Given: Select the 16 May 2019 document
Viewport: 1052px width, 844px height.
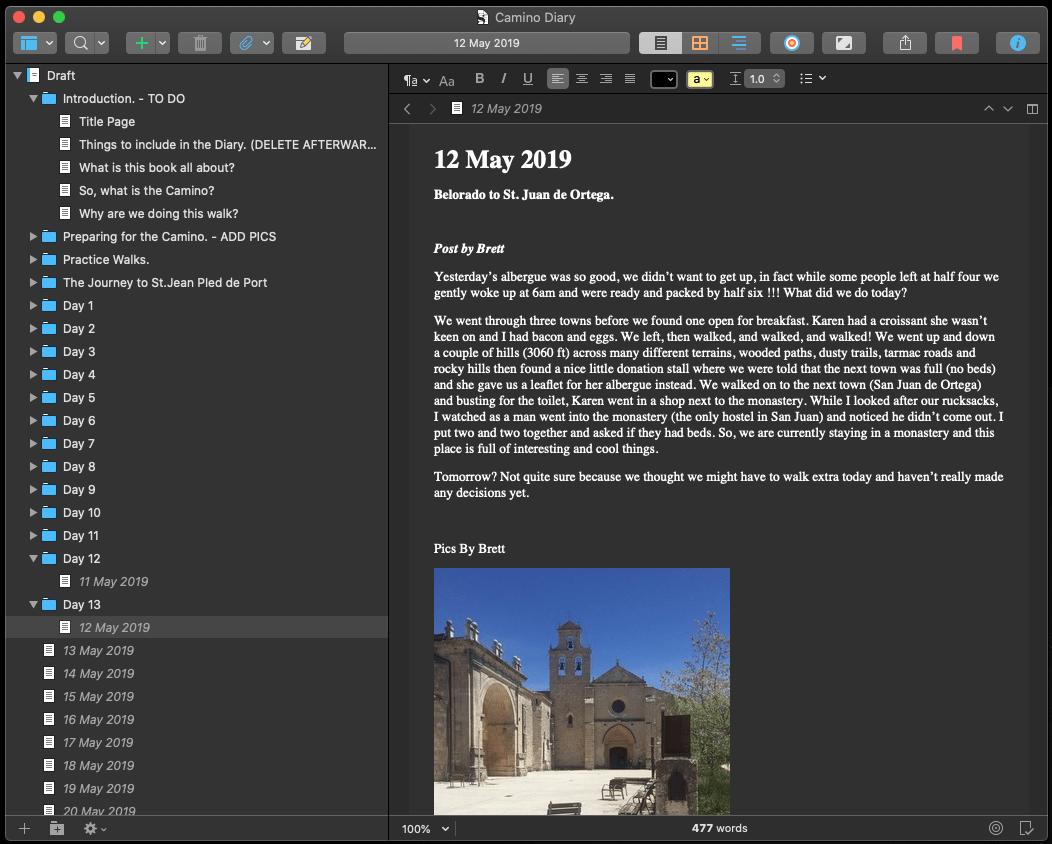Looking at the screenshot, I should pyautogui.click(x=98, y=720).
